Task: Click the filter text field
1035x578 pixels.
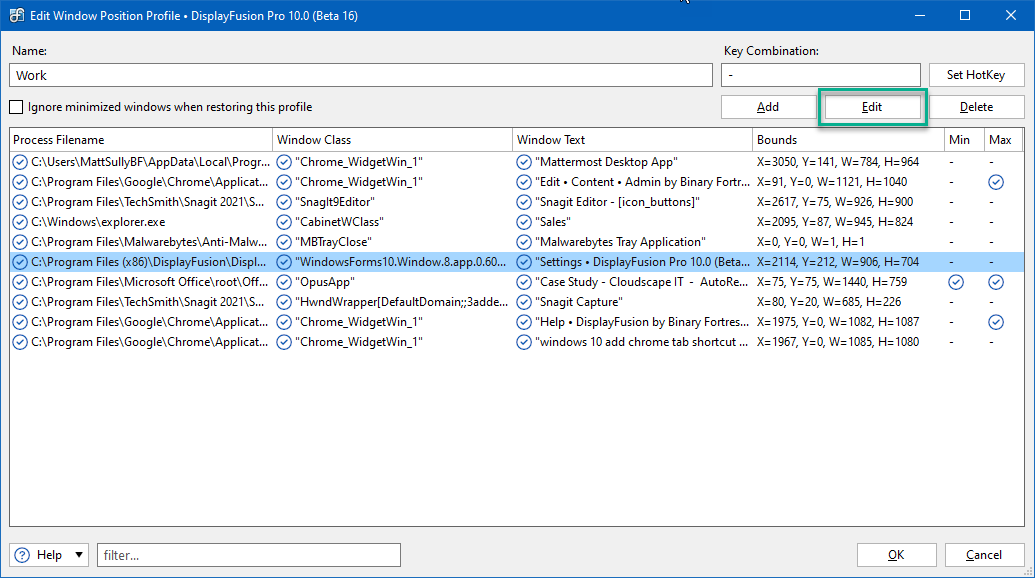Action: point(249,555)
